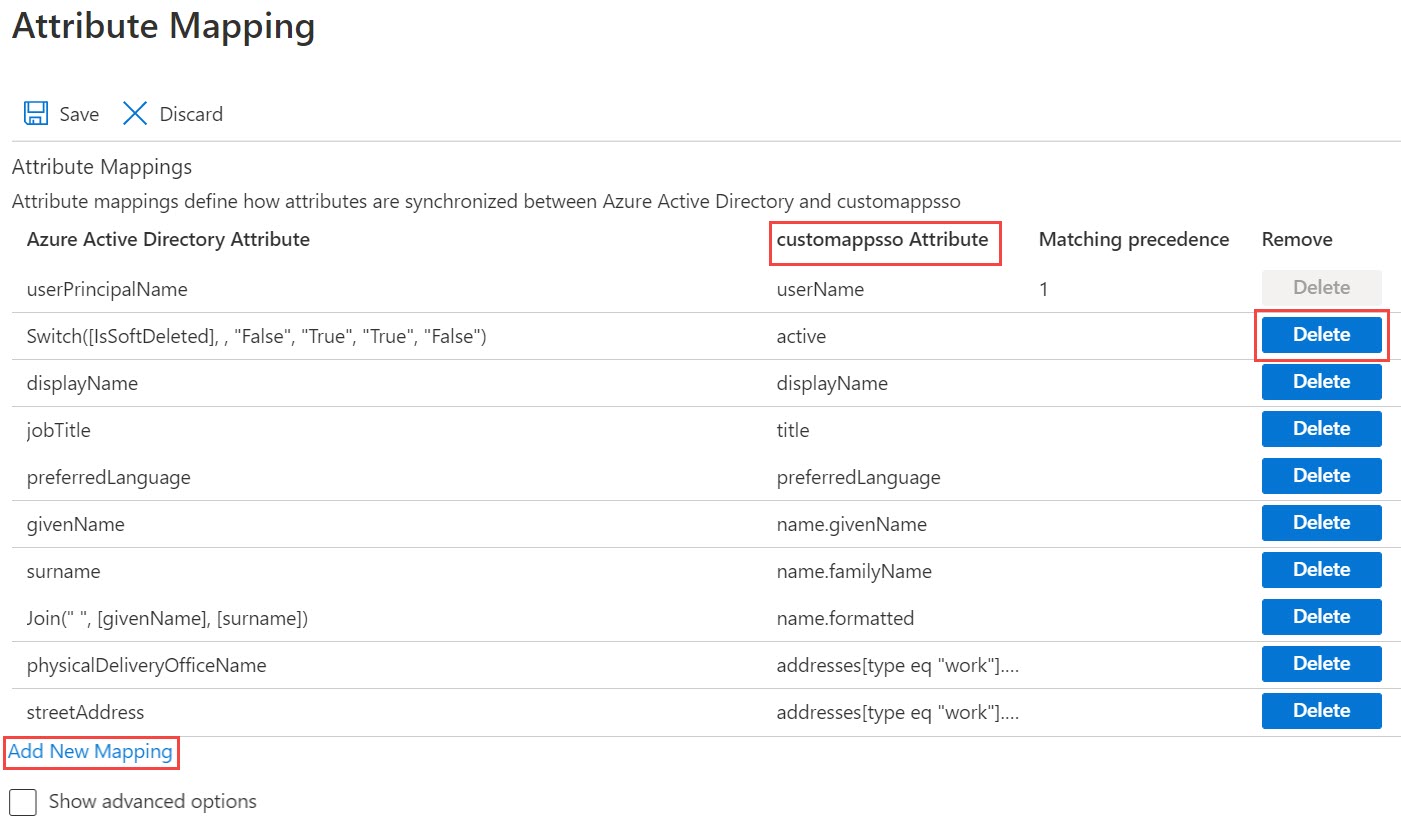Click Azure Active Directory Attribute column header
1401x823 pixels.
pos(168,240)
